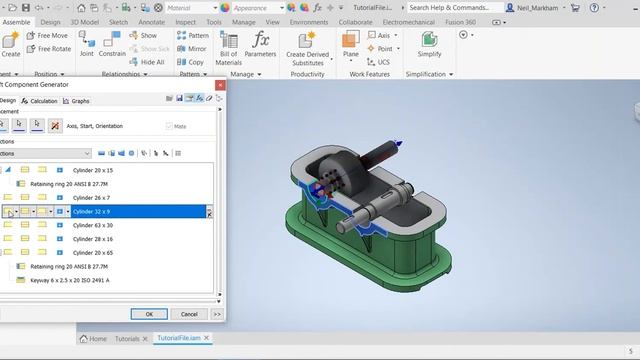
Task: Toggle the calculation fx button in dialog toolbar
Action: (199, 98)
